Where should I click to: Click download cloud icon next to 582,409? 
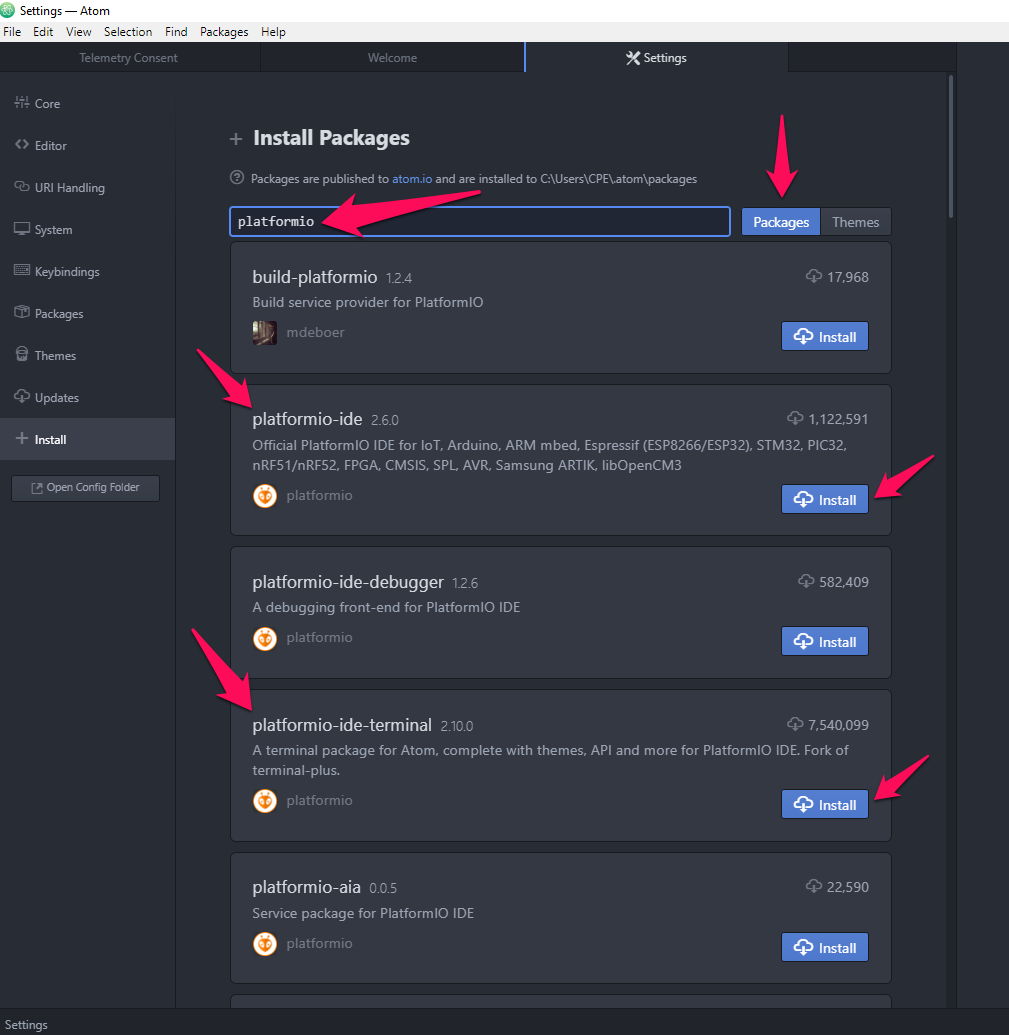(x=806, y=581)
